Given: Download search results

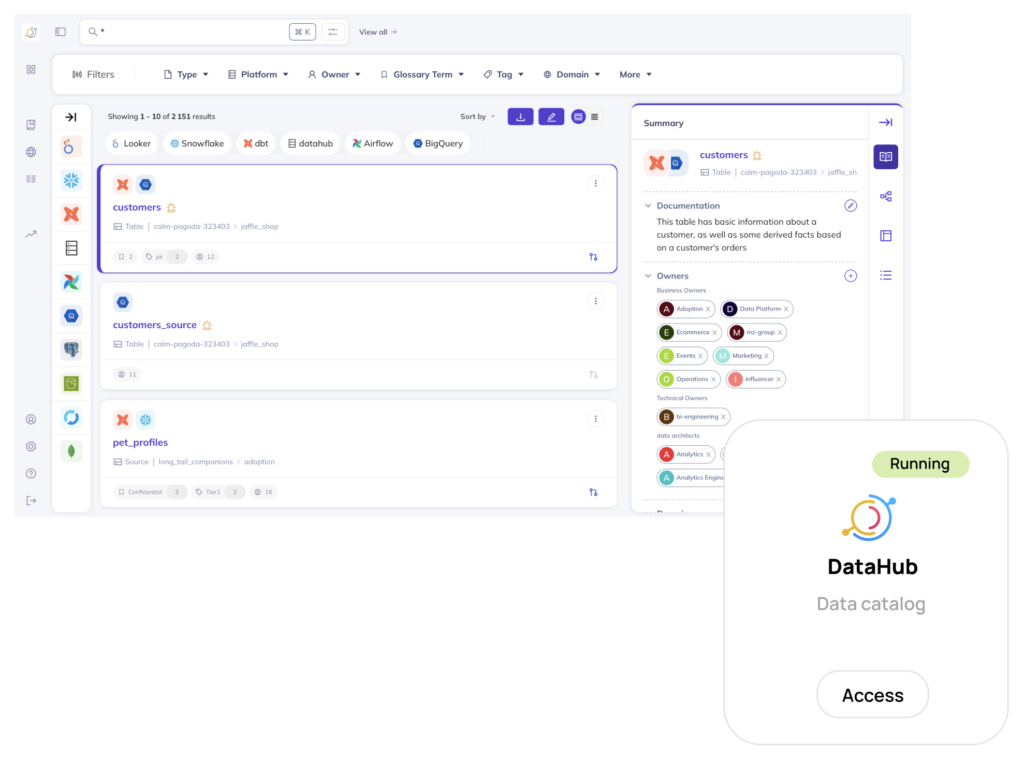Looking at the screenshot, I should [520, 117].
